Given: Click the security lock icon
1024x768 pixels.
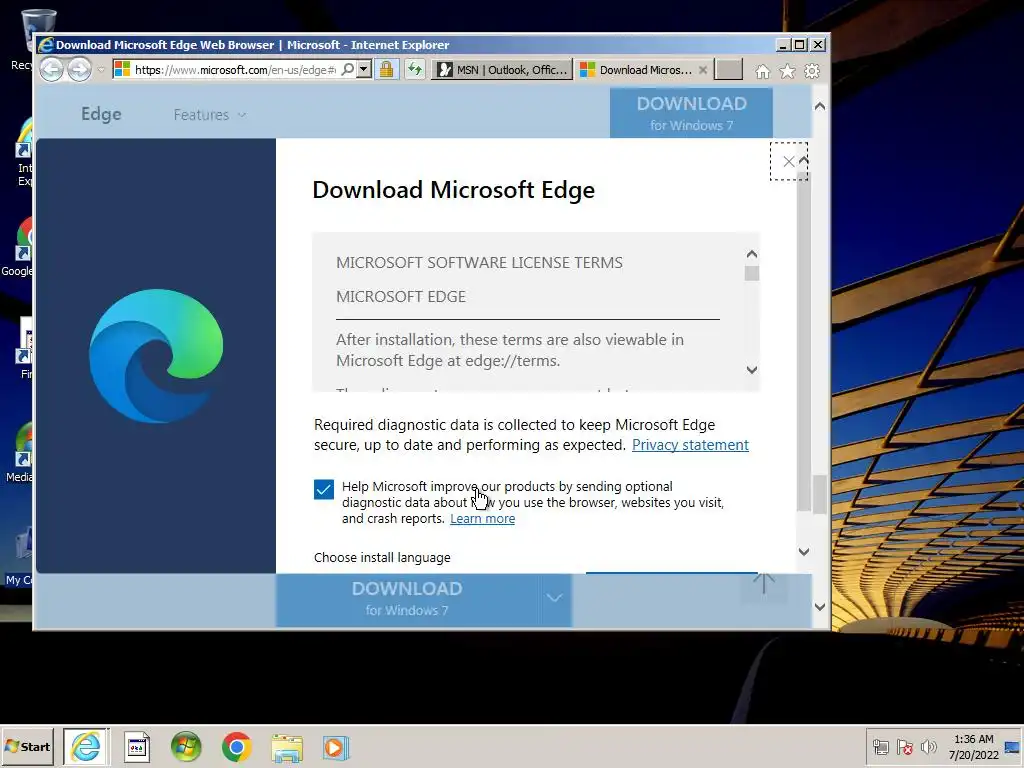Looking at the screenshot, I should click(x=387, y=70).
